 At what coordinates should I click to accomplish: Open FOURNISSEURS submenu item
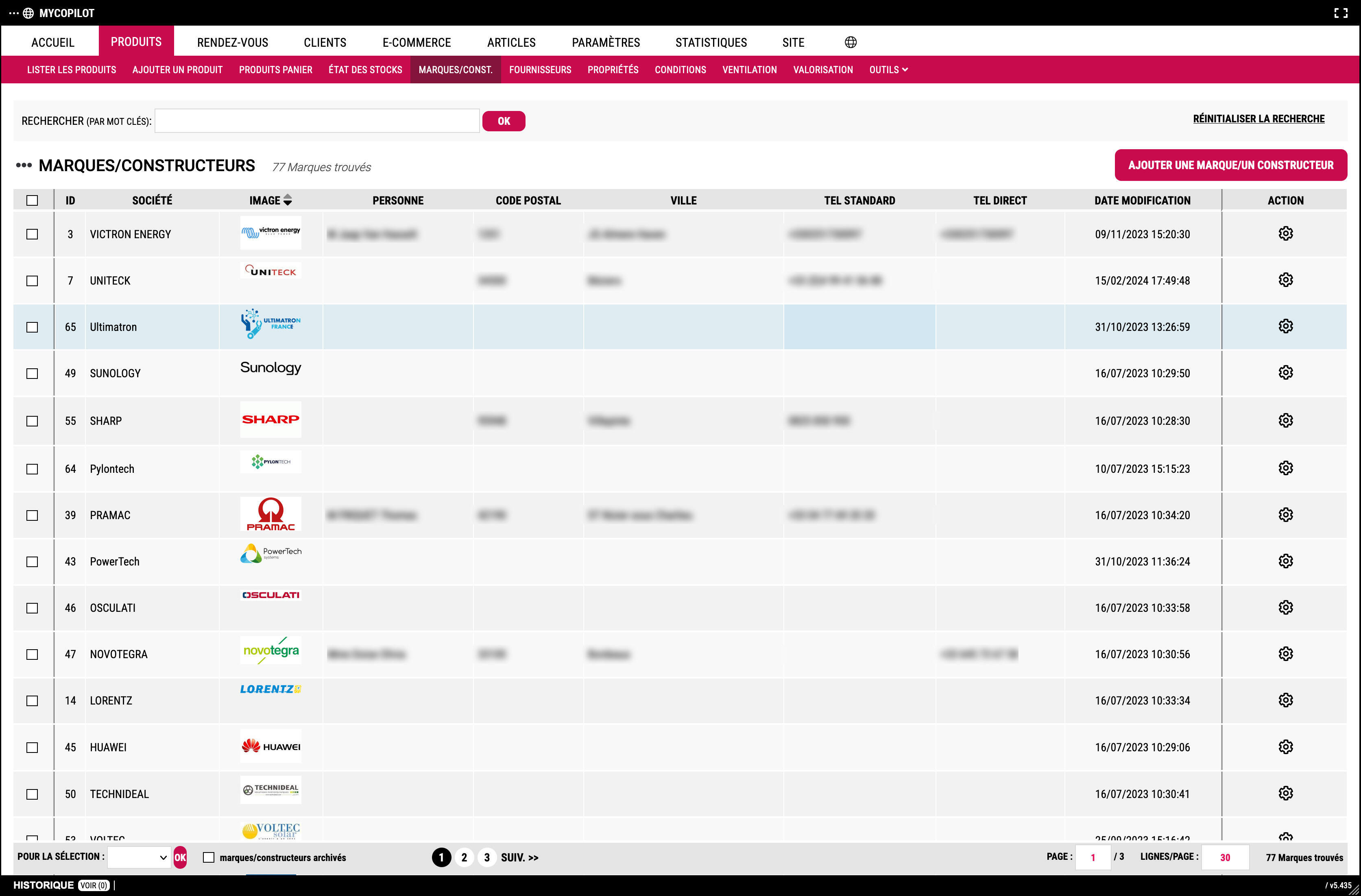click(540, 70)
